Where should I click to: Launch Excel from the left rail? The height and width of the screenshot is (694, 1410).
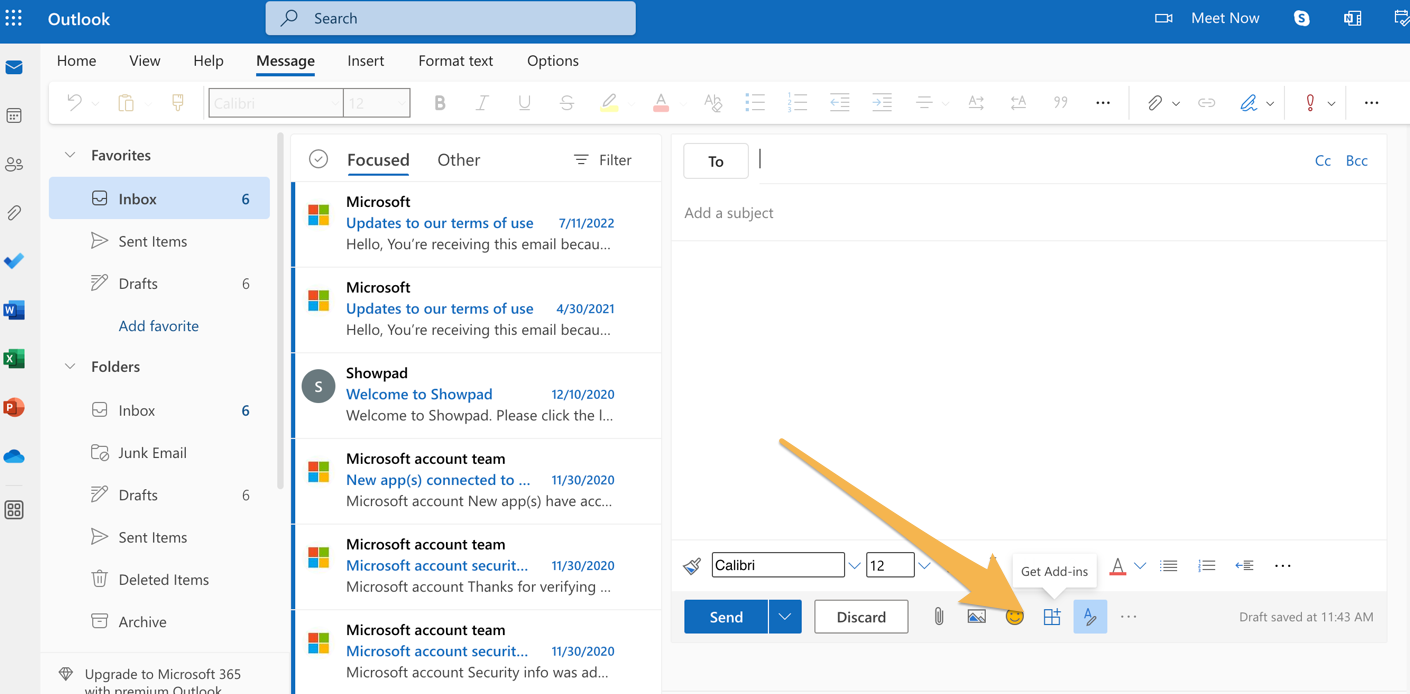[x=14, y=359]
